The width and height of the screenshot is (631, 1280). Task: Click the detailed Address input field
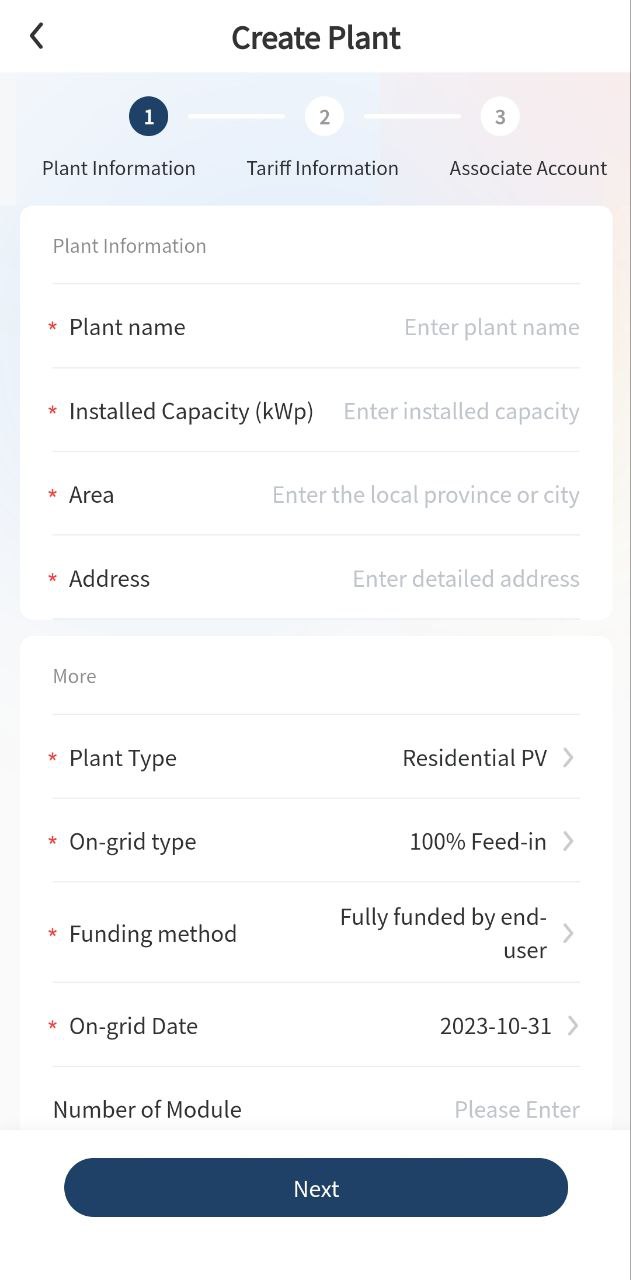(465, 579)
